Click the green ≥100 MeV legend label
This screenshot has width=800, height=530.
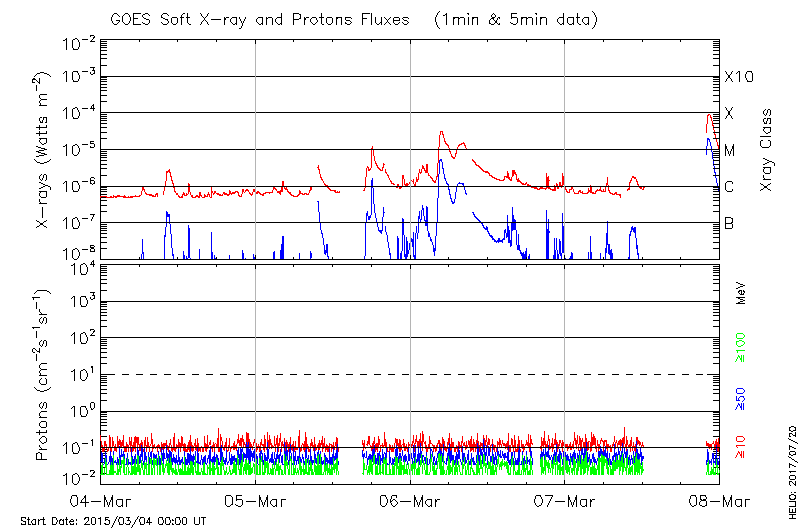click(x=741, y=353)
